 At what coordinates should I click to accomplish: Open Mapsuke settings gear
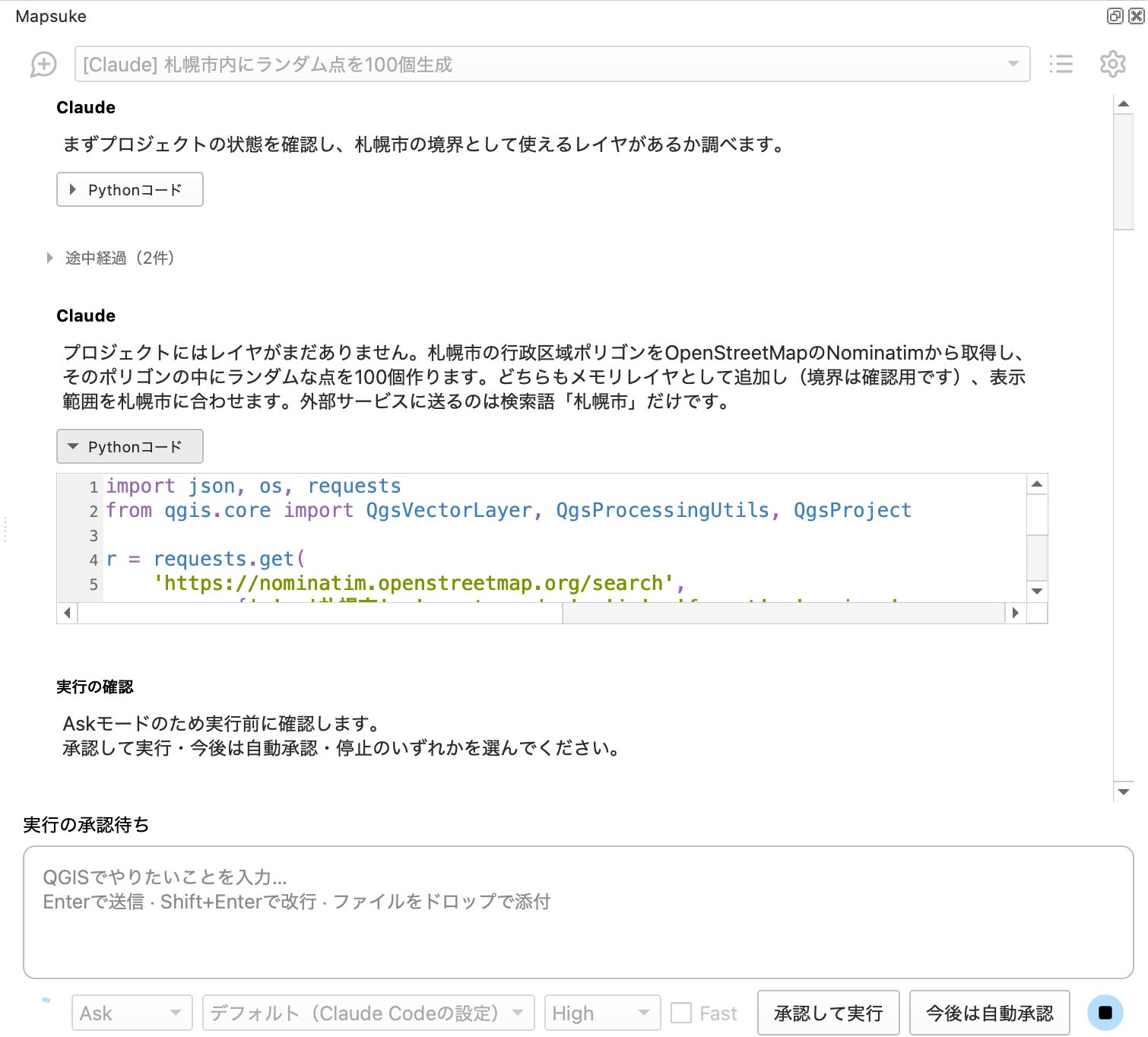[1112, 65]
